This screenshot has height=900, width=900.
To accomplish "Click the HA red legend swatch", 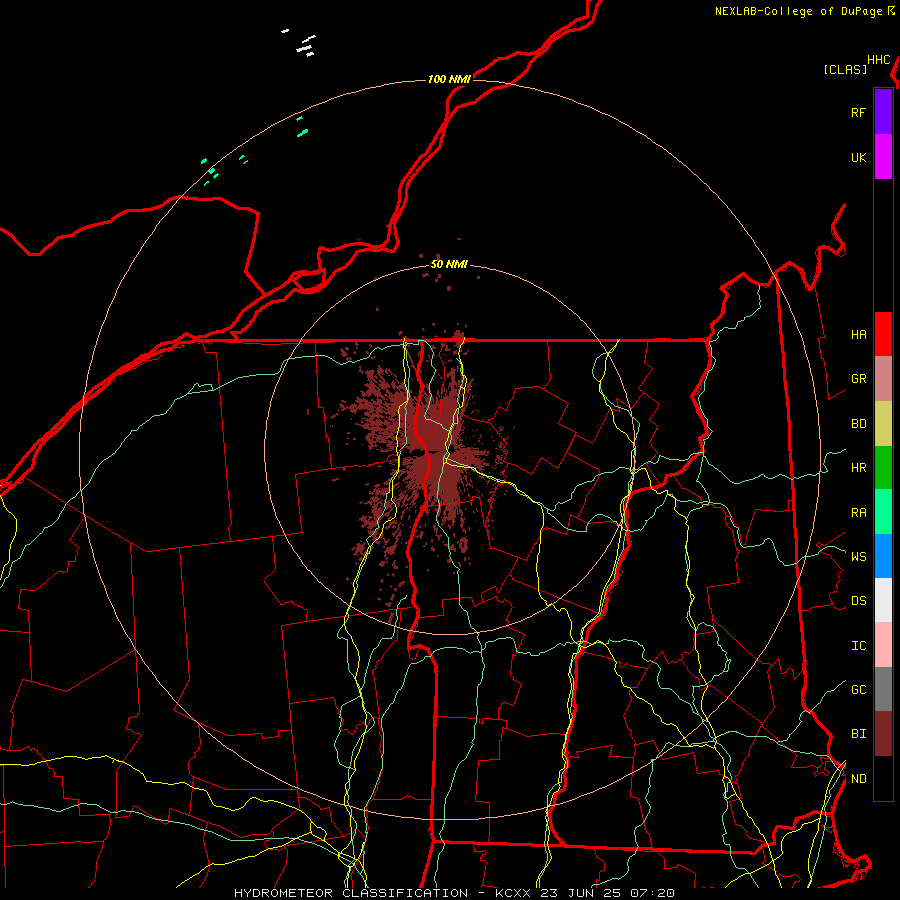I will pyautogui.click(x=883, y=334).
